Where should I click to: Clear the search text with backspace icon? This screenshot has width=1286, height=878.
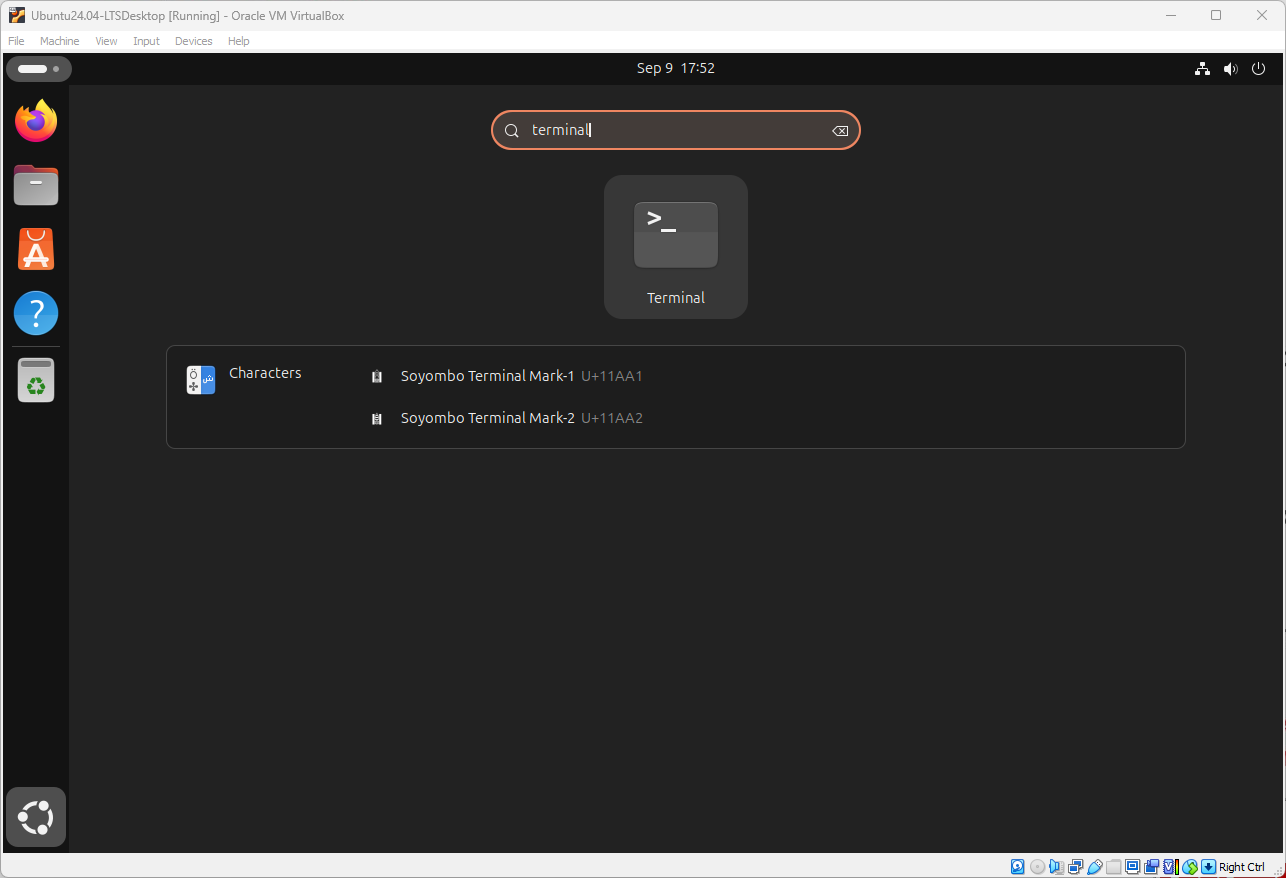tap(840, 131)
